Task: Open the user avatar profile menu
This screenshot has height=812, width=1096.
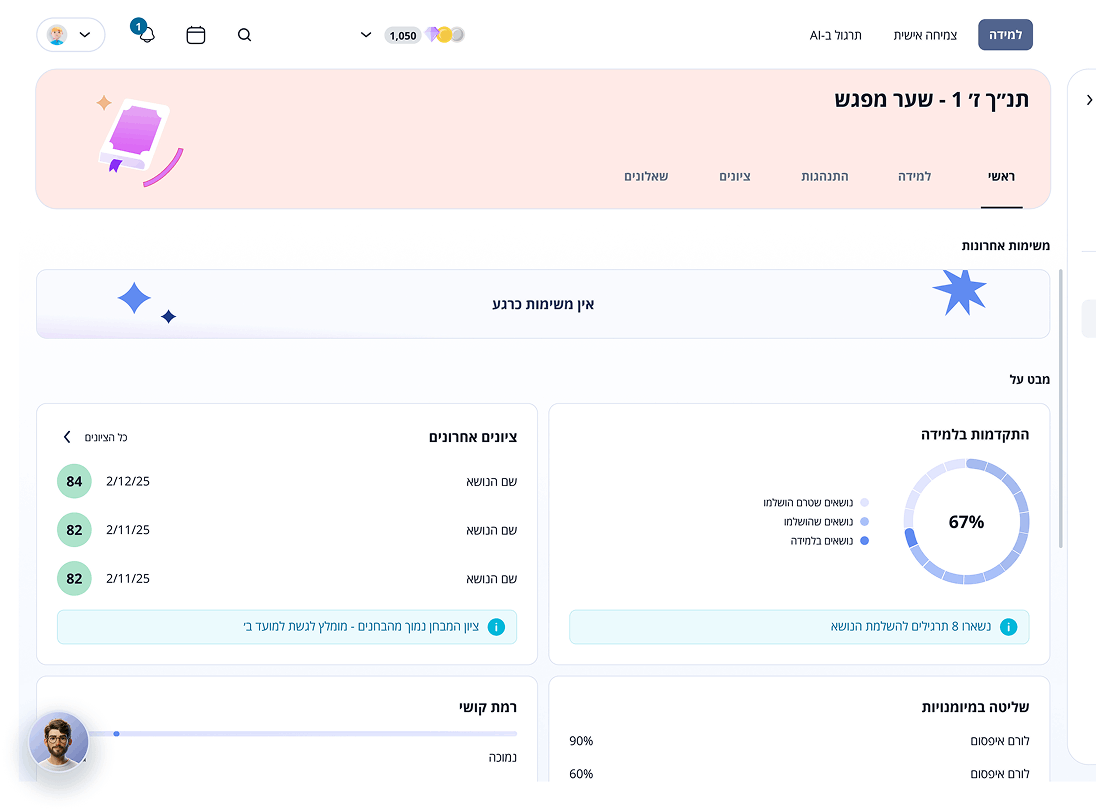Action: pos(71,35)
